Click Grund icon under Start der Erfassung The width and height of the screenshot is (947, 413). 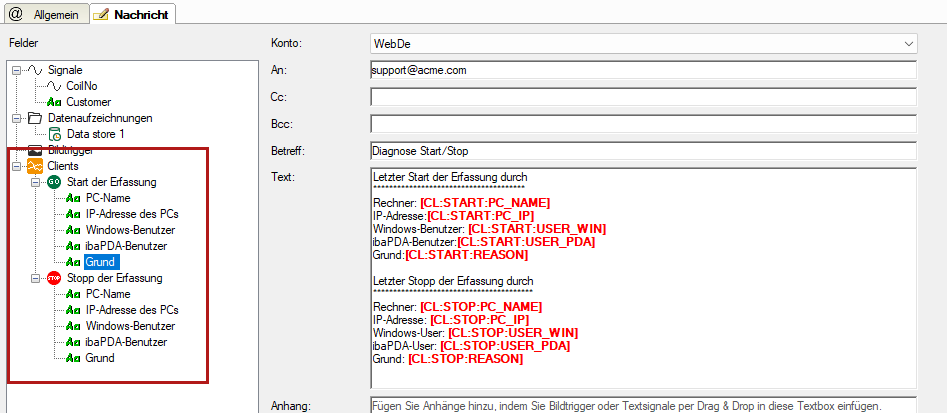pos(74,262)
